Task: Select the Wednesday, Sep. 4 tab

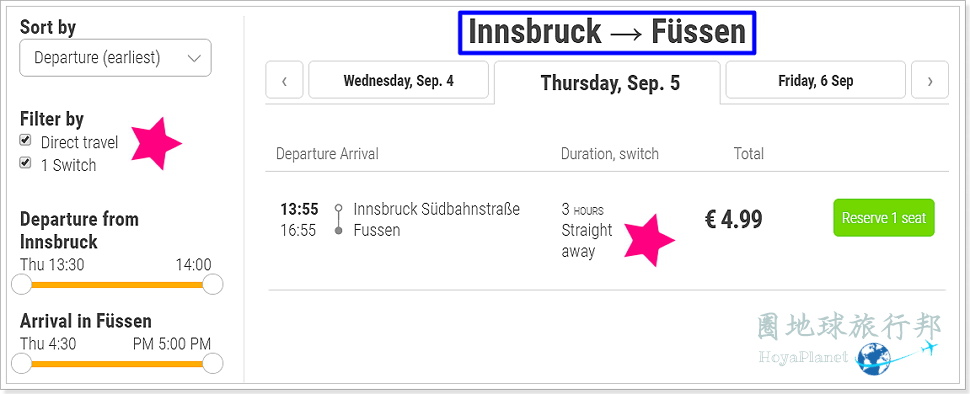Action: click(398, 80)
